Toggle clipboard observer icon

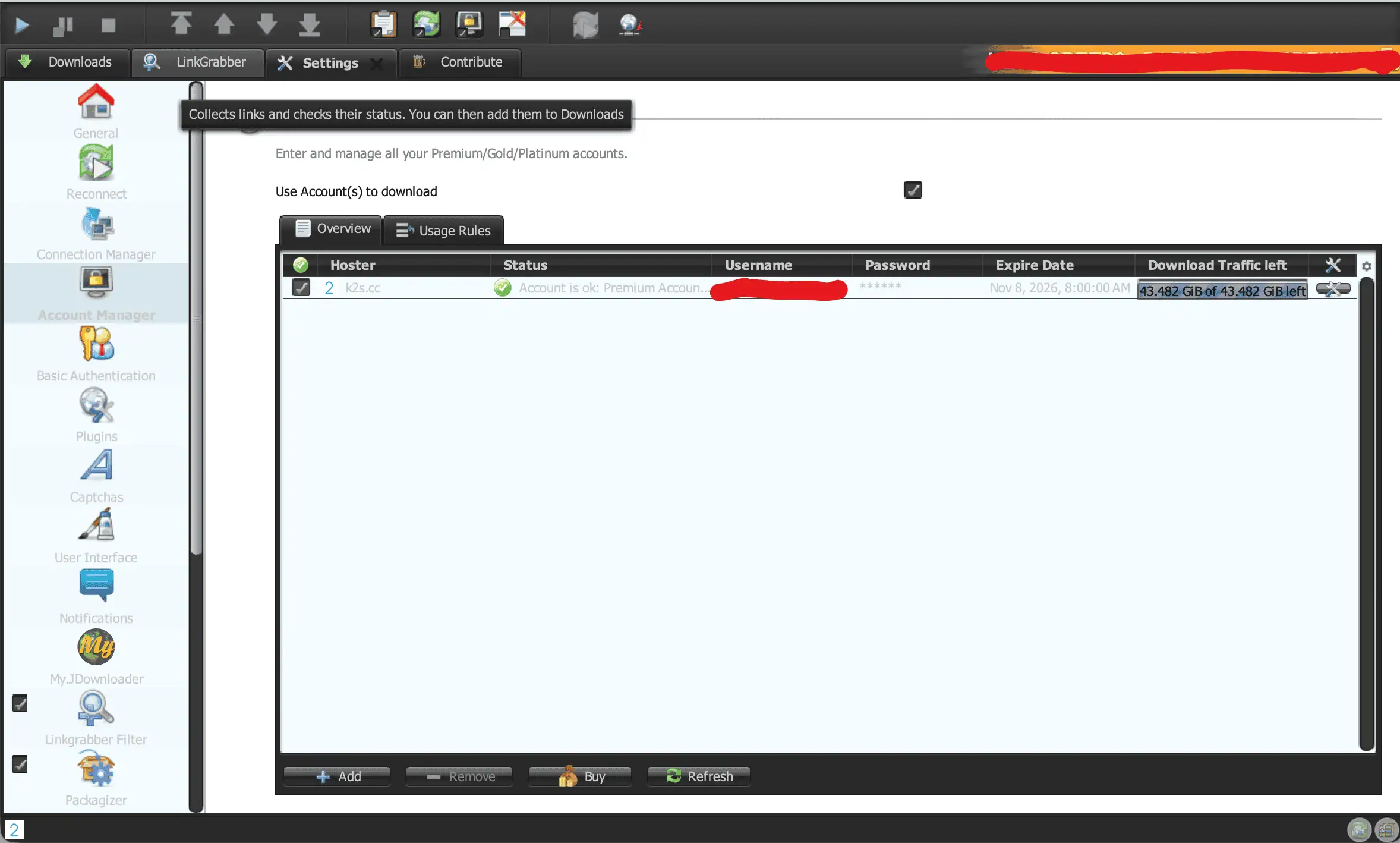point(383,24)
